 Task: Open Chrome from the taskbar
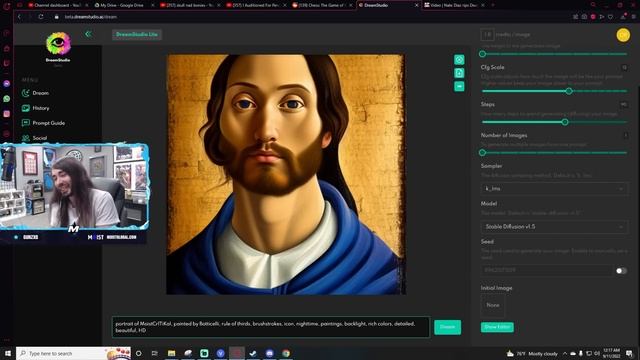[286, 353]
